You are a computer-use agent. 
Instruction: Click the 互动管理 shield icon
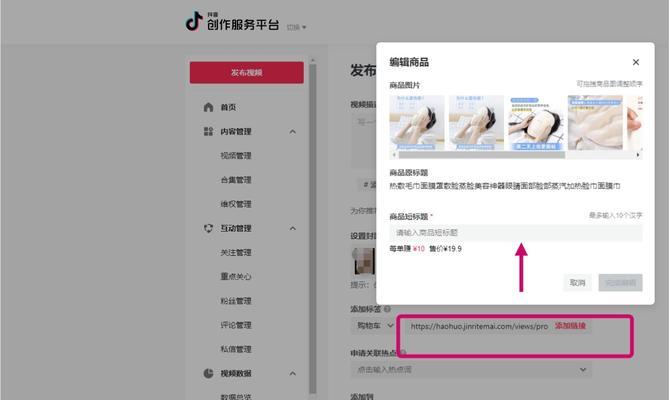click(x=208, y=228)
